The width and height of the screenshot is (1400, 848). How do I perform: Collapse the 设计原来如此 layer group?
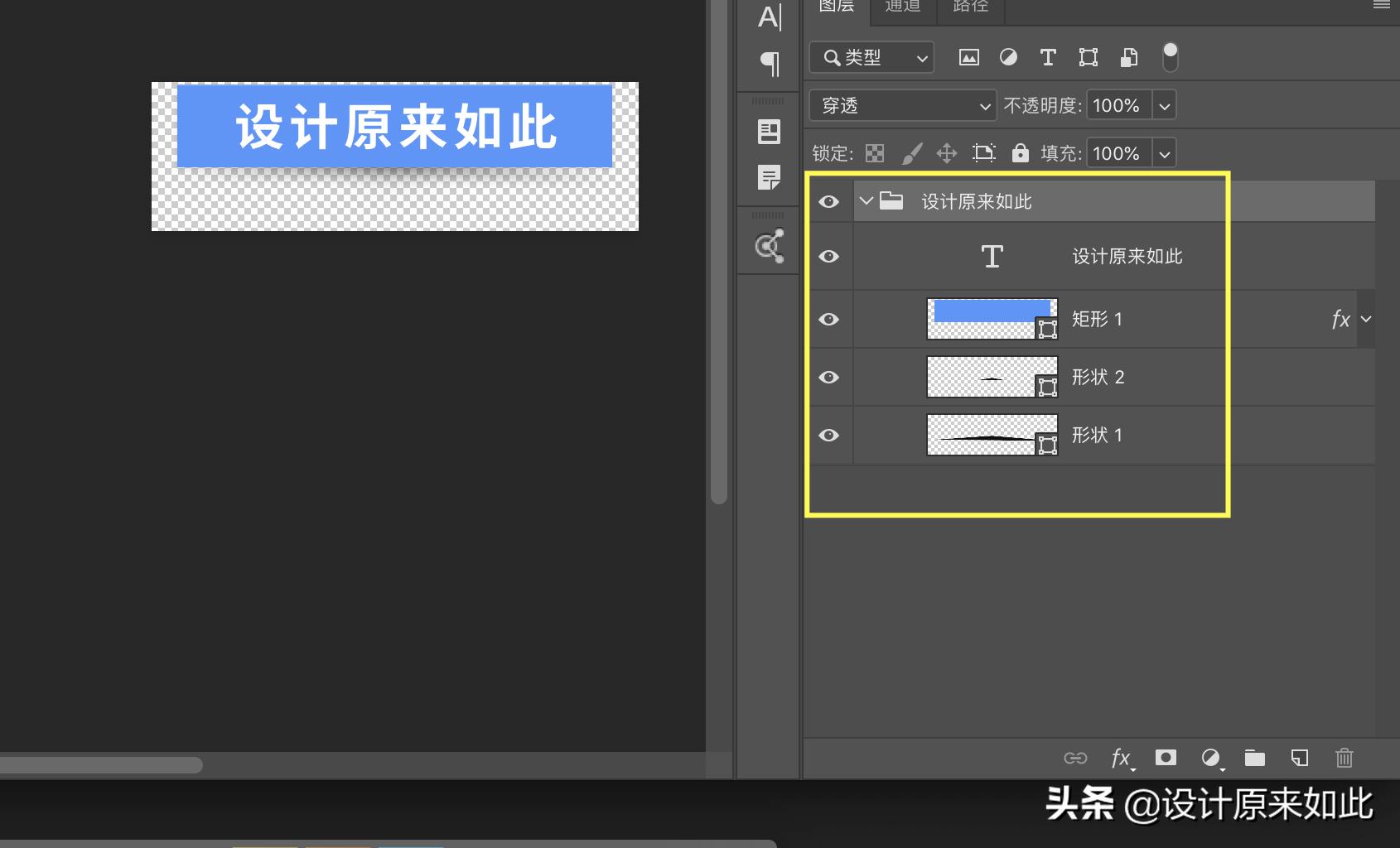point(866,200)
